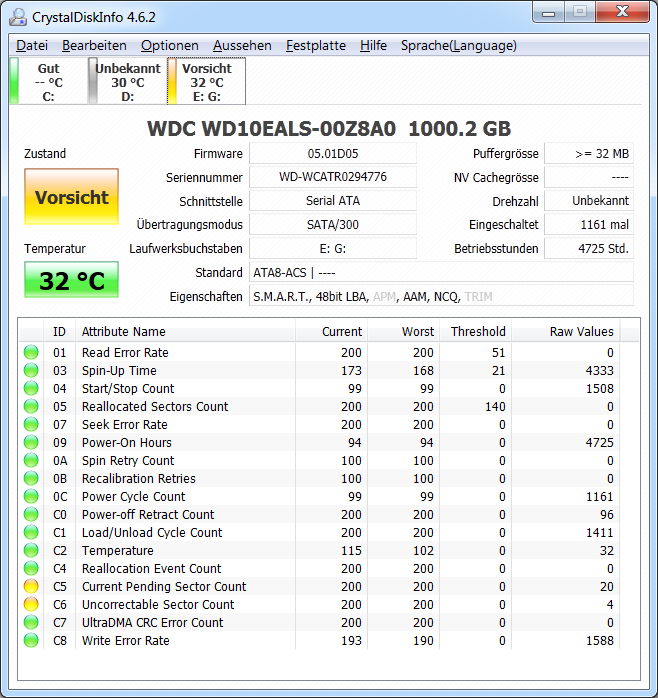Image resolution: width=658 pixels, height=698 pixels.
Task: Click the green 32 °C temperature button
Action: click(71, 280)
